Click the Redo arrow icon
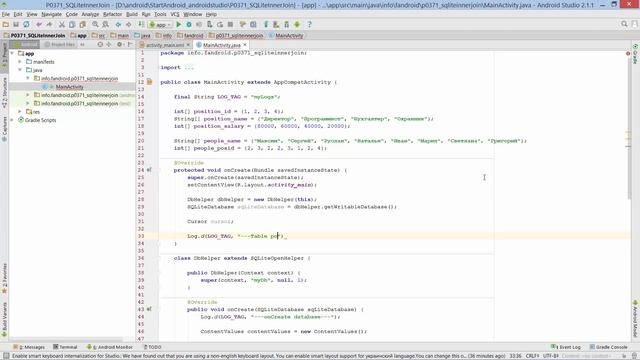Image resolution: width=640 pixels, height=360 pixels. tap(49, 24)
